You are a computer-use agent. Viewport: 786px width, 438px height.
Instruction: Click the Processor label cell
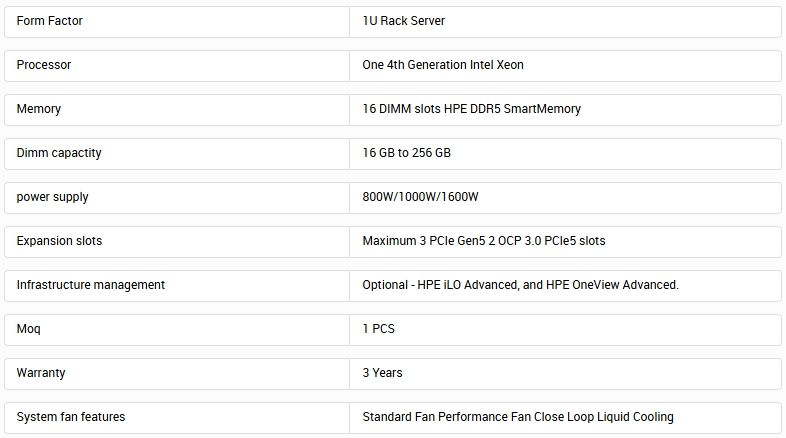click(44, 65)
